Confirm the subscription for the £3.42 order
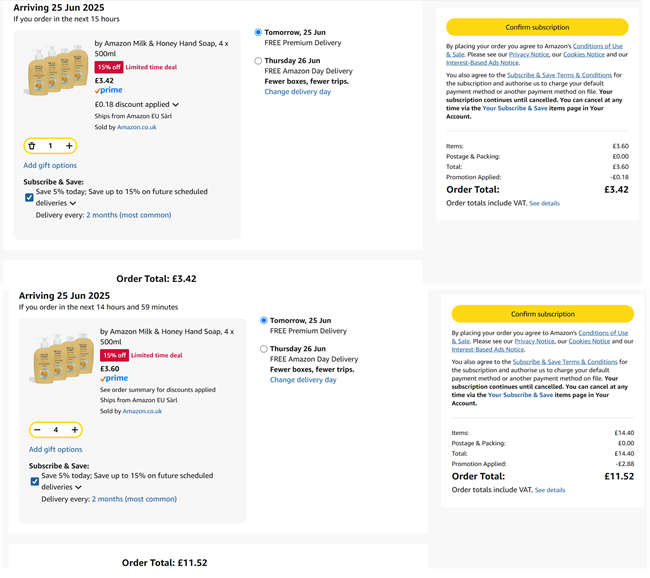This screenshot has width=650, height=578. [537, 27]
